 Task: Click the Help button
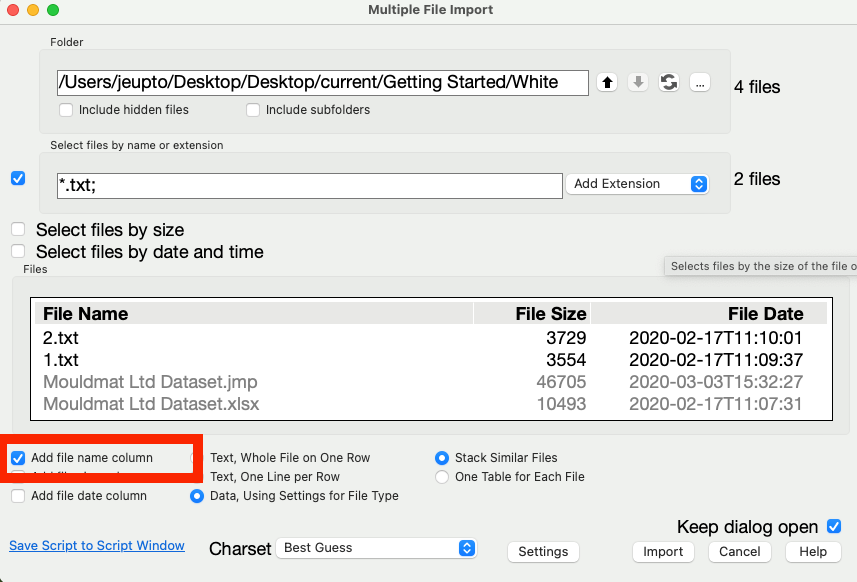(813, 552)
